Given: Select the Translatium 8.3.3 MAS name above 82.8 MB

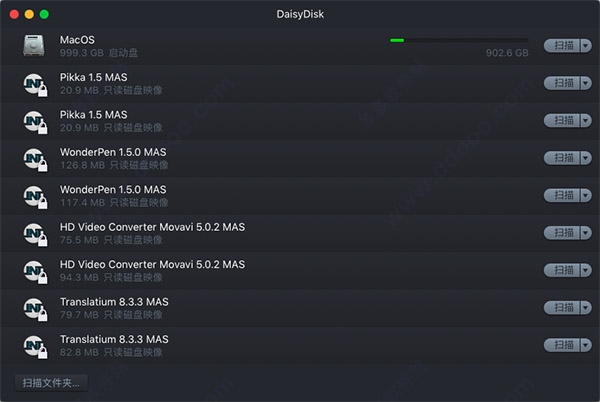Looking at the screenshot, I should (x=114, y=339).
